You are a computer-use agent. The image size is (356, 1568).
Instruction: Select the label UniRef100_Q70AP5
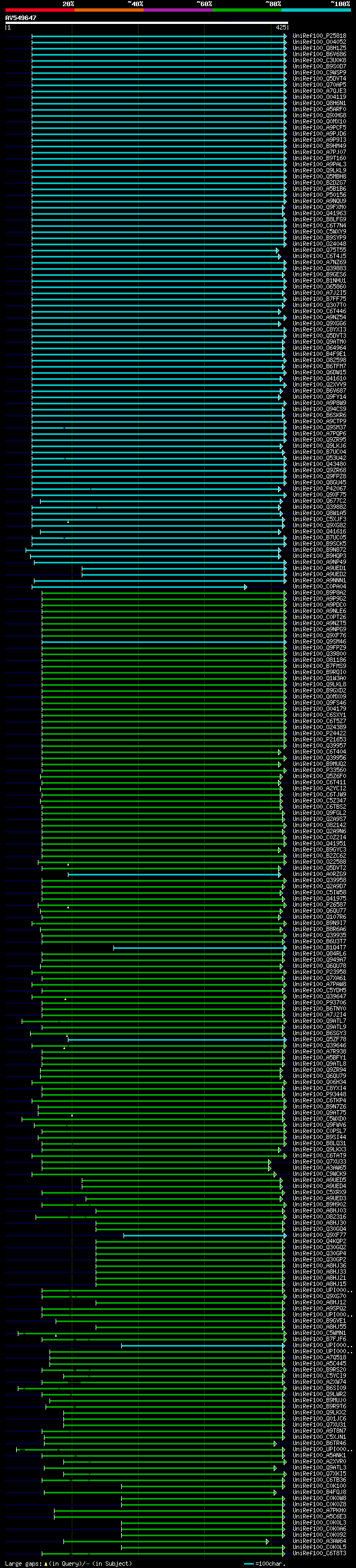coord(319,85)
